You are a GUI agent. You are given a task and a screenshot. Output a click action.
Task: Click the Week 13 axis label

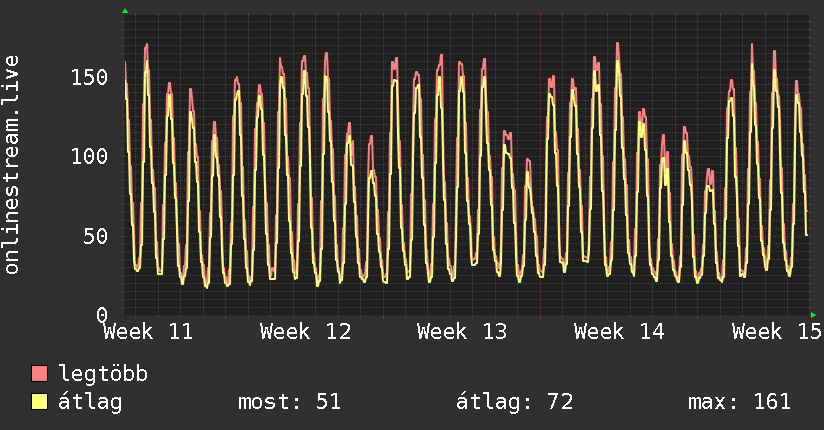click(462, 332)
